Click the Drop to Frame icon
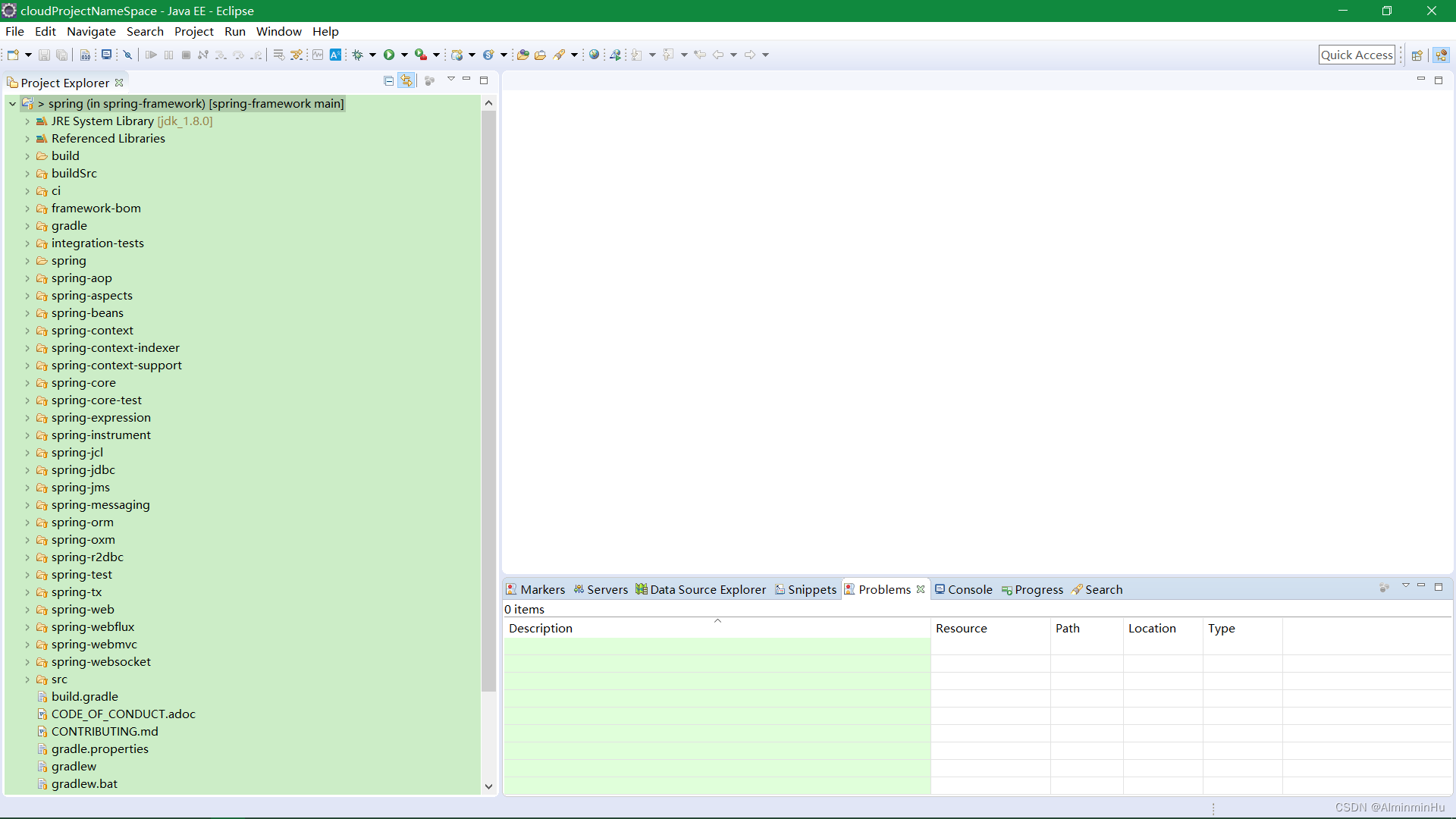1456x819 pixels. point(278,55)
